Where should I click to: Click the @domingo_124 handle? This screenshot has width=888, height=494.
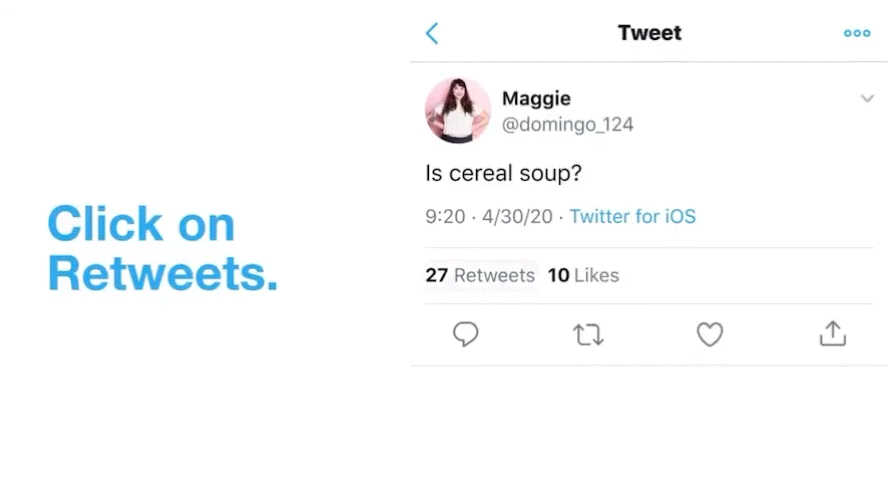coord(567,125)
